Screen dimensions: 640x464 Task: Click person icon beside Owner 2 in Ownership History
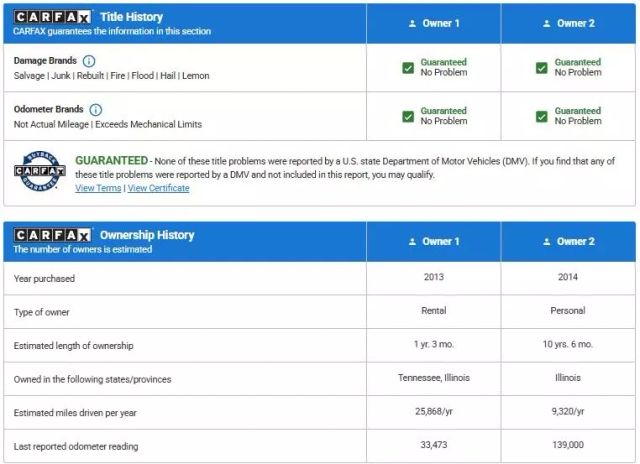point(547,242)
